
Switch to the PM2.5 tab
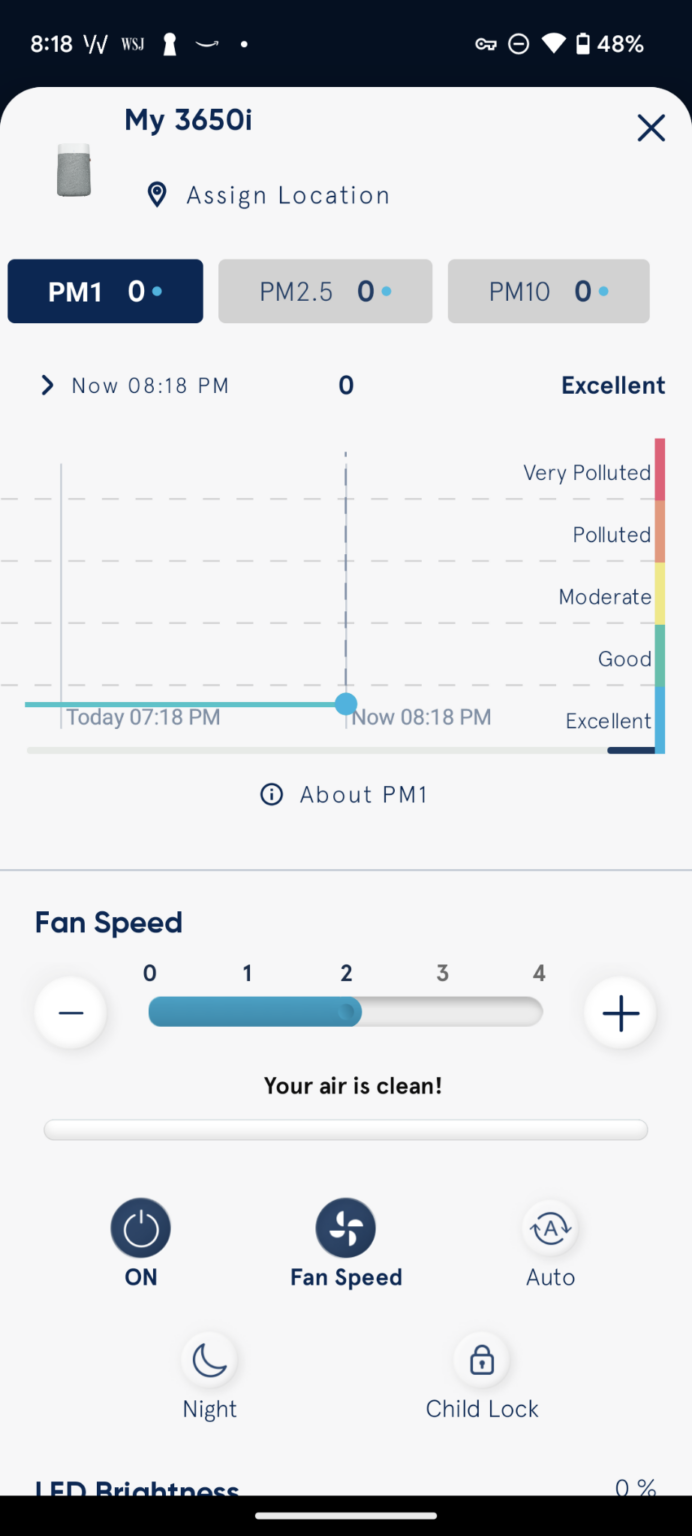[325, 291]
